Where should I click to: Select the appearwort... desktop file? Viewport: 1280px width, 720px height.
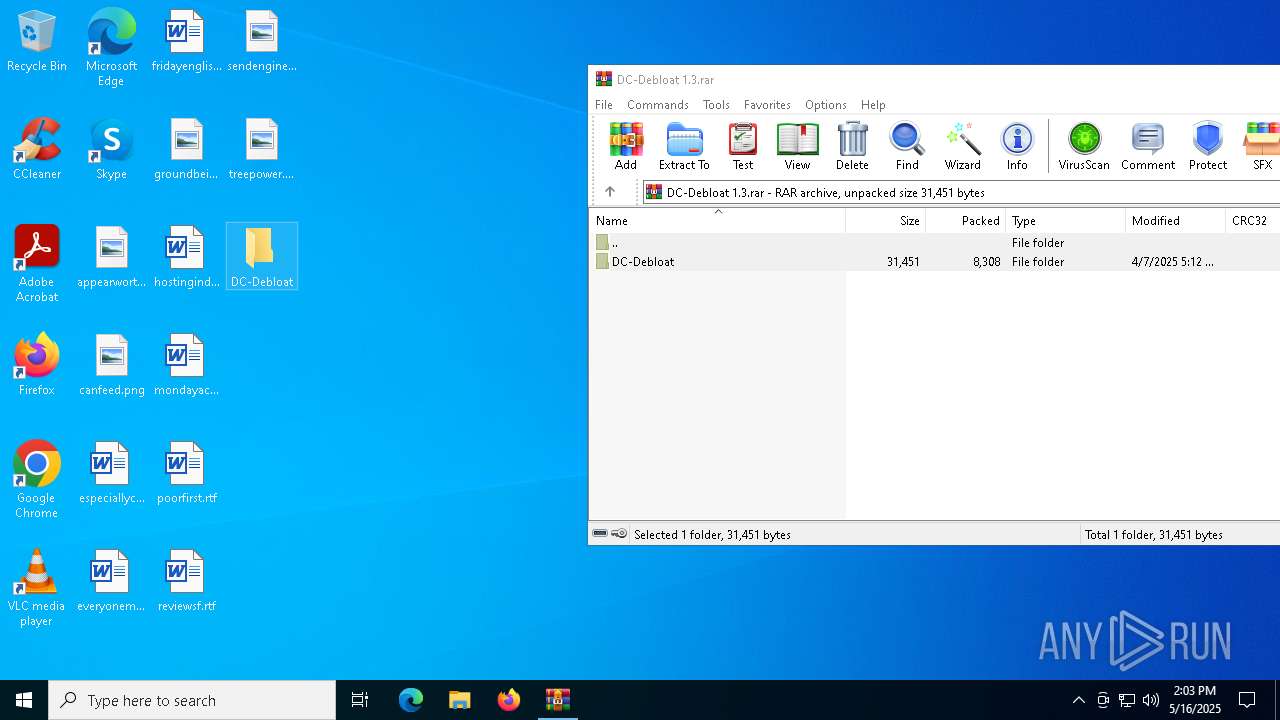click(x=112, y=258)
